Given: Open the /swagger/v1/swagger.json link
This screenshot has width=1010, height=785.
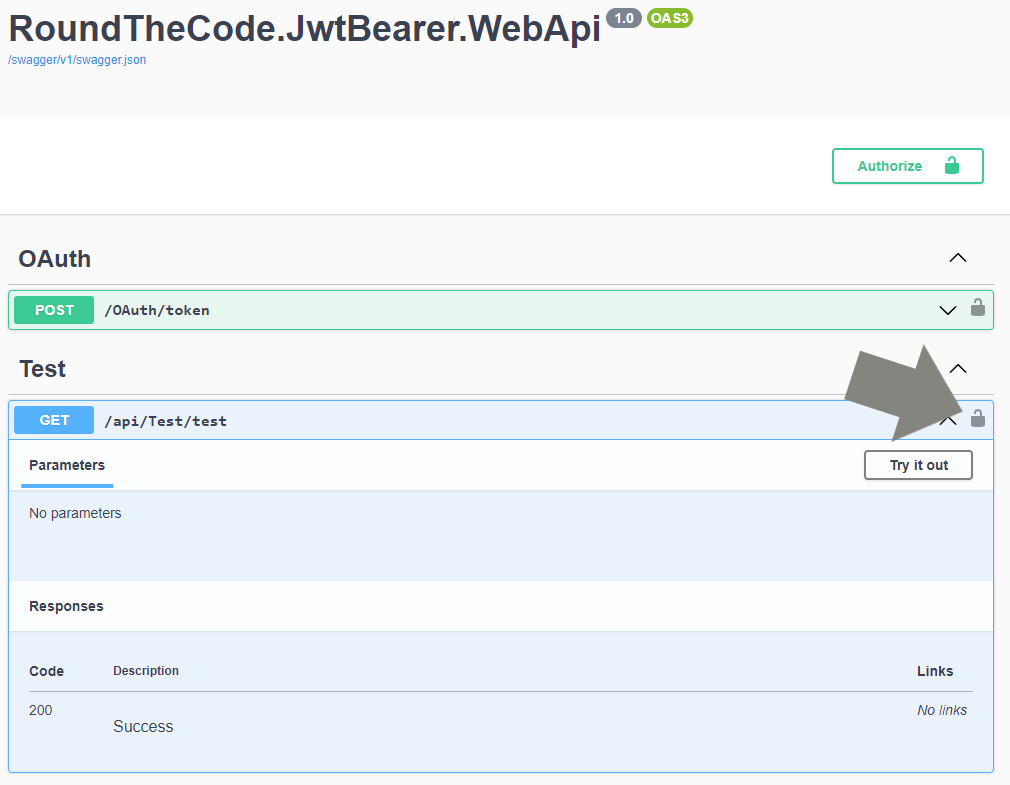Looking at the screenshot, I should [x=77, y=60].
